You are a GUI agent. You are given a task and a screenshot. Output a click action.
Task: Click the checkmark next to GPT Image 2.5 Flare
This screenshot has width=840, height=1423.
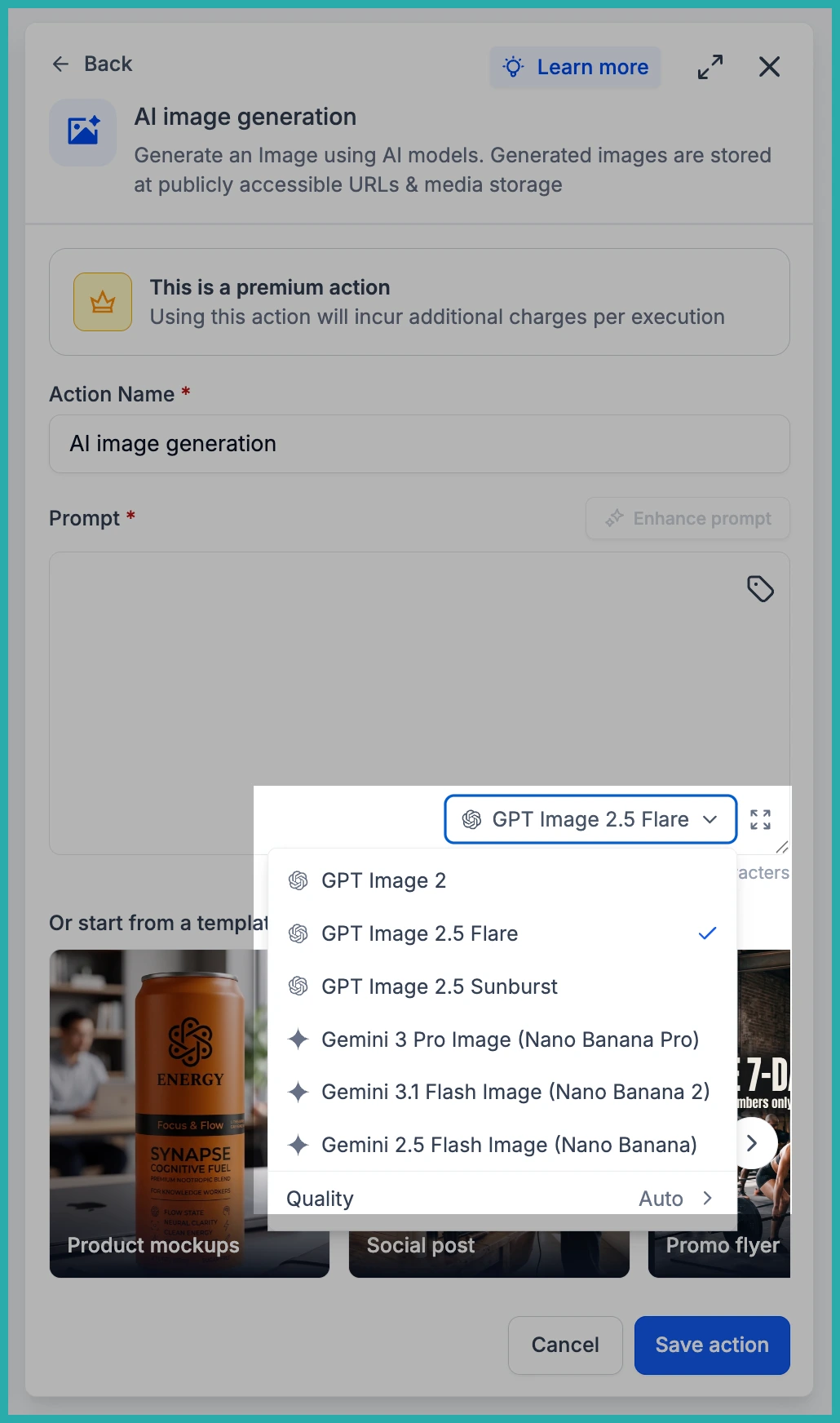click(x=707, y=933)
